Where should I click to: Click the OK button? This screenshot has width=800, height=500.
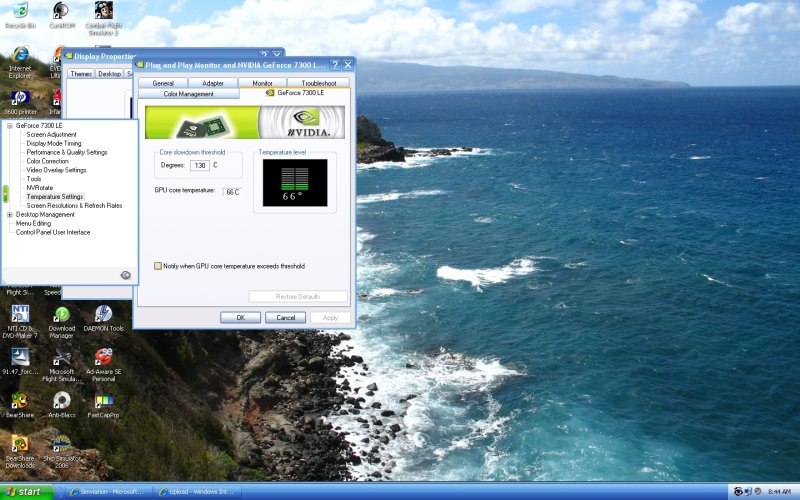coord(240,318)
